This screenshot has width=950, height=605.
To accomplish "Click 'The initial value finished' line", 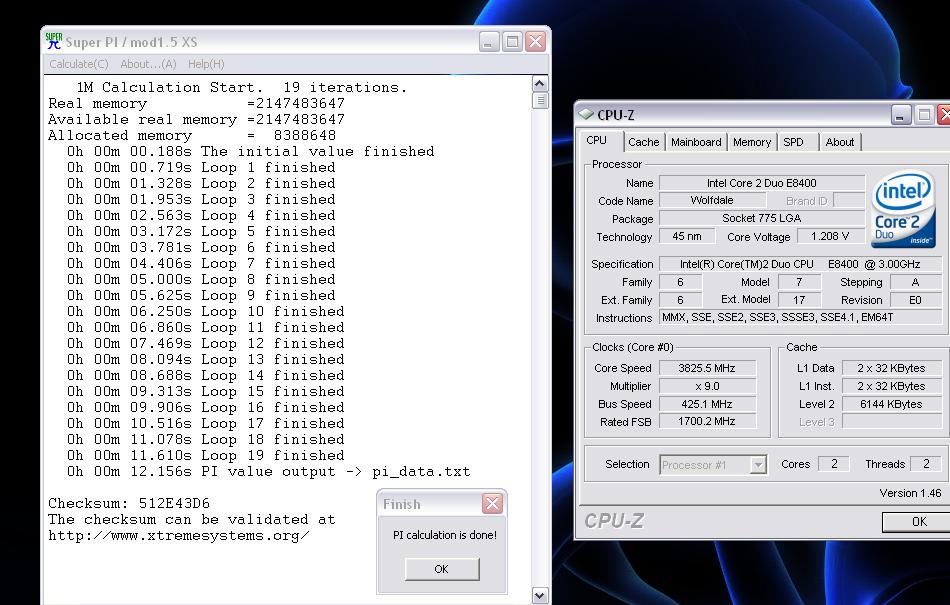I will [251, 151].
